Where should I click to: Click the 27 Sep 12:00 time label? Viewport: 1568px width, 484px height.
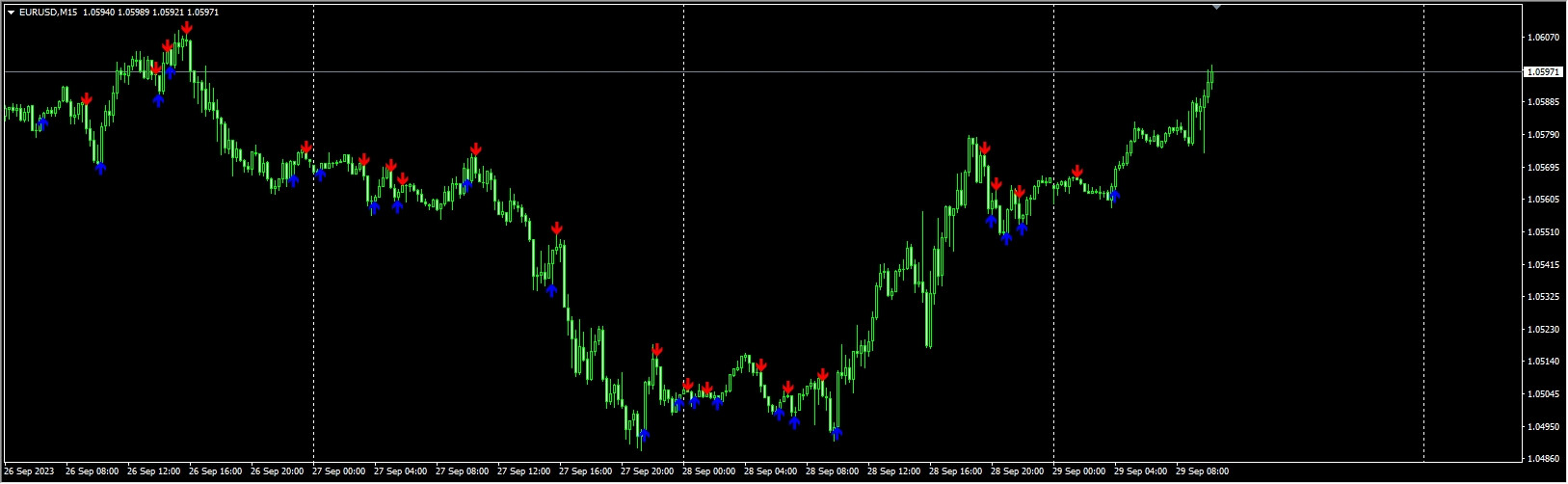pyautogui.click(x=524, y=472)
